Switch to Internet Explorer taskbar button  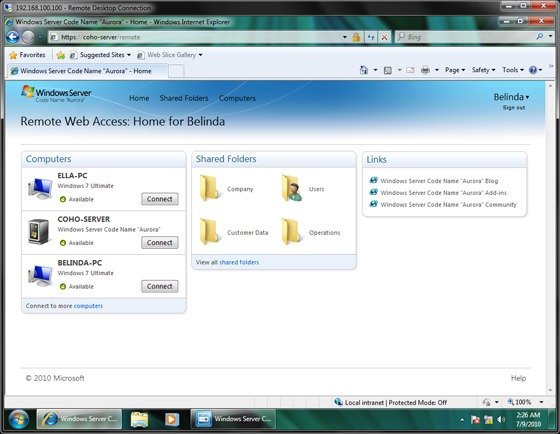pyautogui.click(x=79, y=419)
